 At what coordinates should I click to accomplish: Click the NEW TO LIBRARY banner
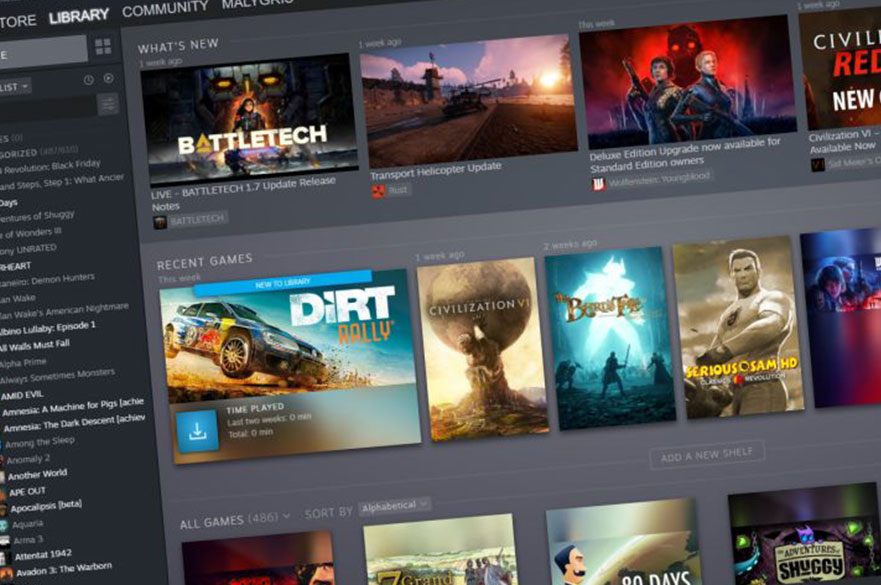(283, 282)
